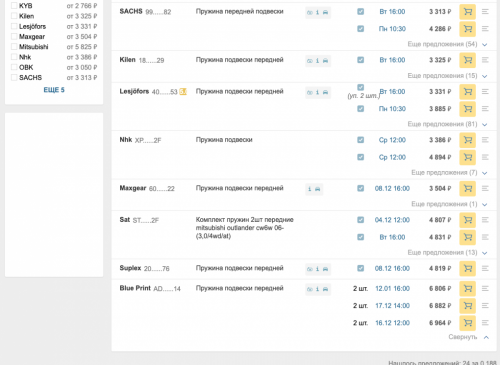The image size is (500, 365).
Task: Add SACHS 3 313 ₽ offer to cart
Action: [467, 12]
